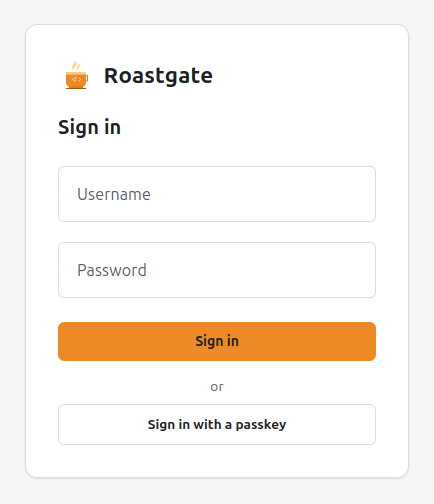The width and height of the screenshot is (434, 504).
Task: Click the orange Sign in button
Action: tap(217, 341)
